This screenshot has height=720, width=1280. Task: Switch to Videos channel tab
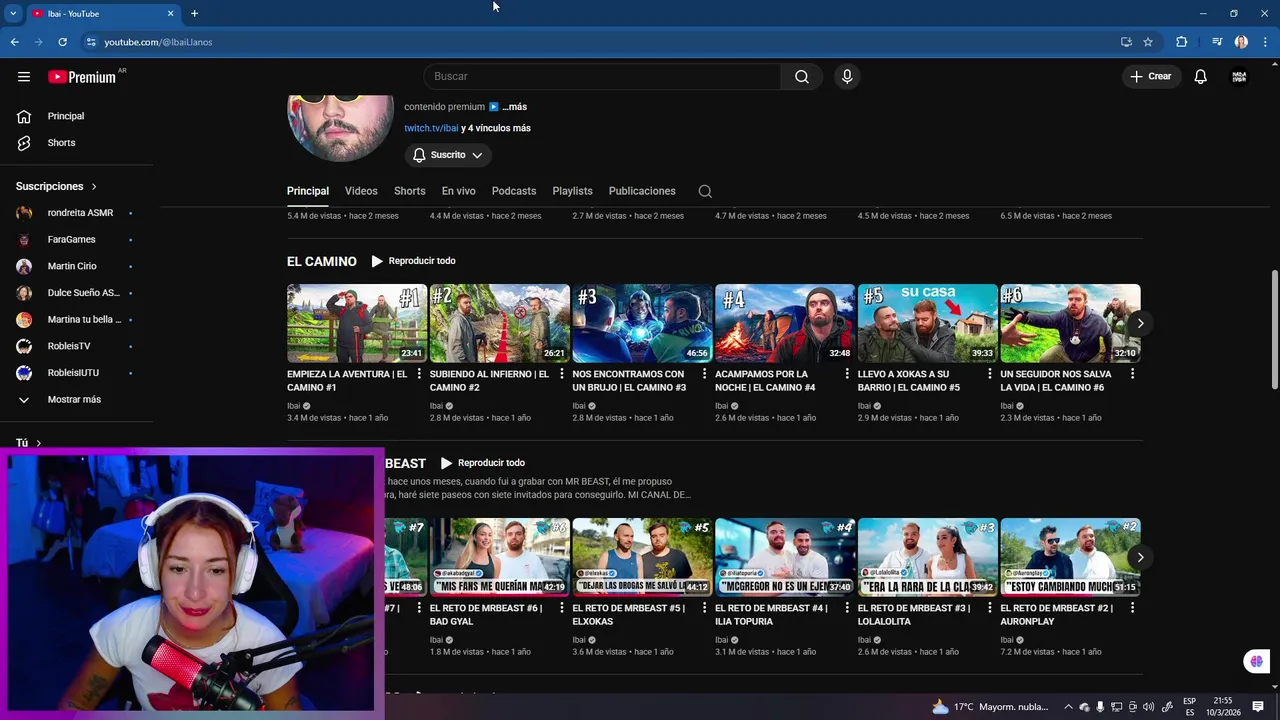tap(361, 191)
